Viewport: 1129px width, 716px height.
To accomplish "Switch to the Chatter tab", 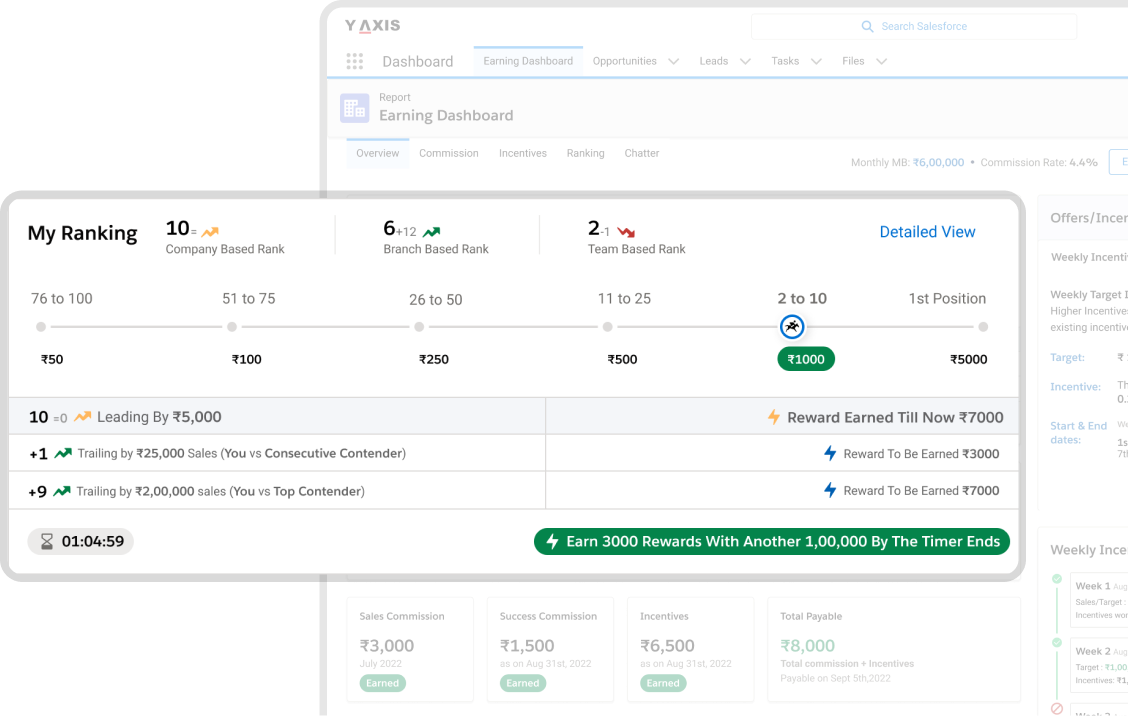I will pyautogui.click(x=642, y=153).
